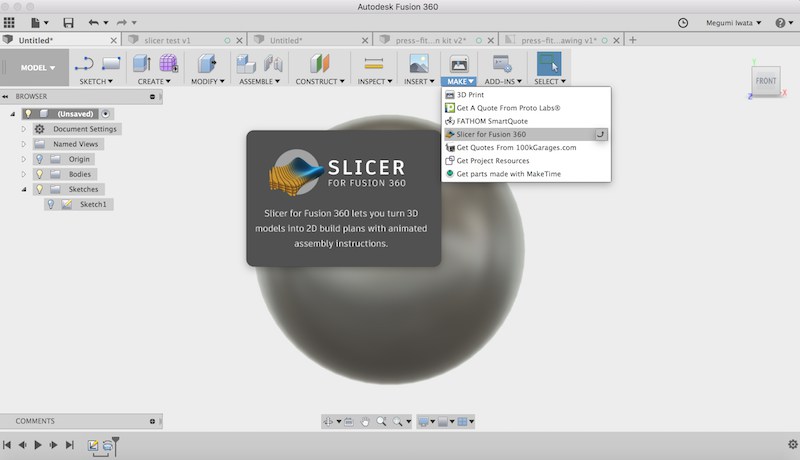Select the Create Sketch line tool icon

coord(84,64)
